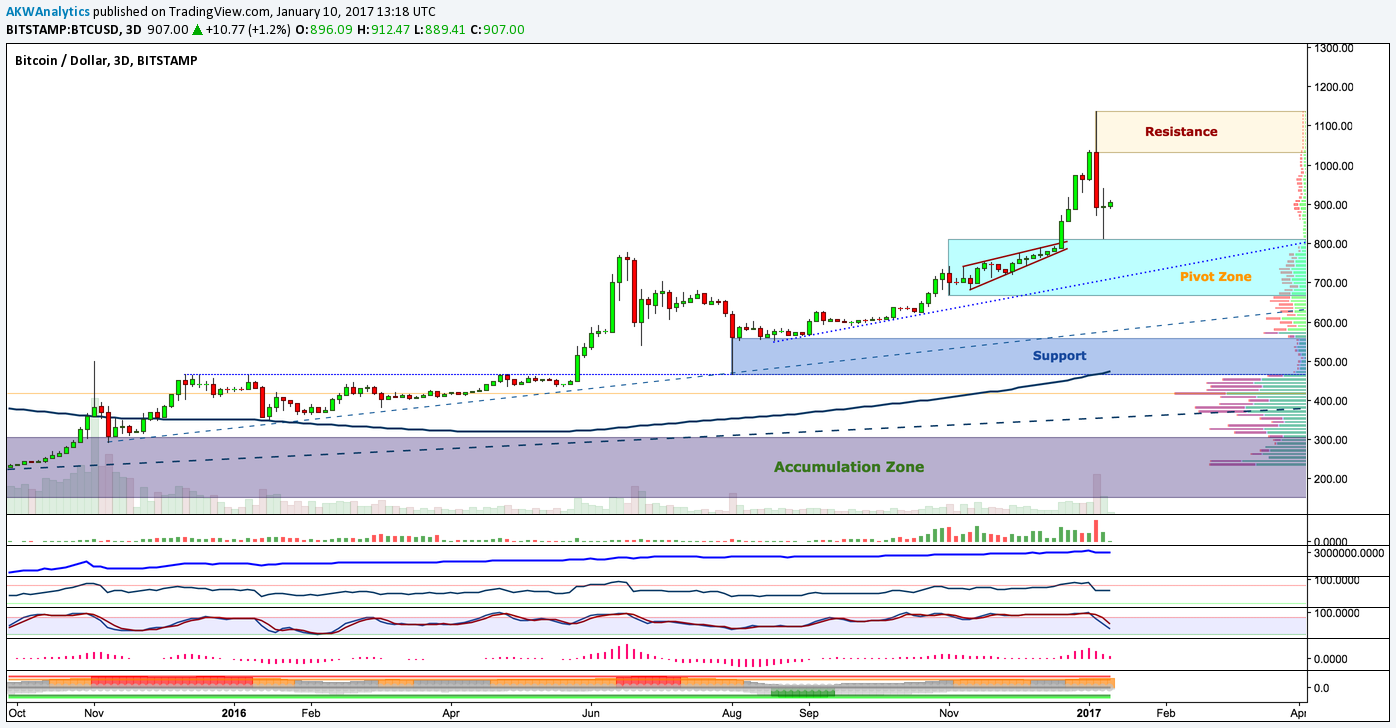The image size is (1396, 728).
Task: Select the BITSTAMP:BTCUSD, 3D symbol text
Action: tap(73, 30)
